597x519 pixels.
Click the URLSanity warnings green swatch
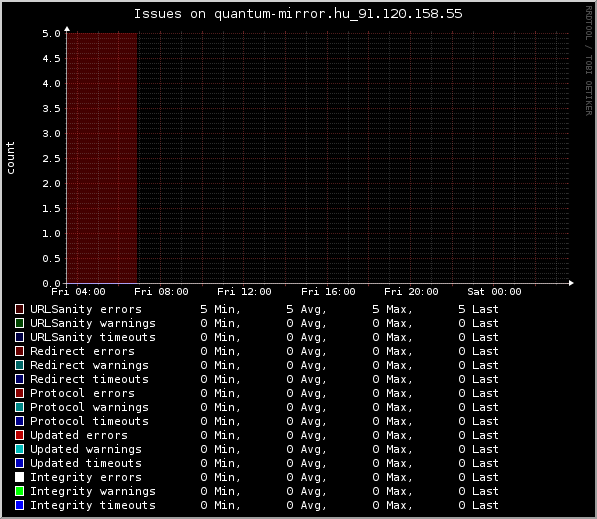[x=19, y=323]
